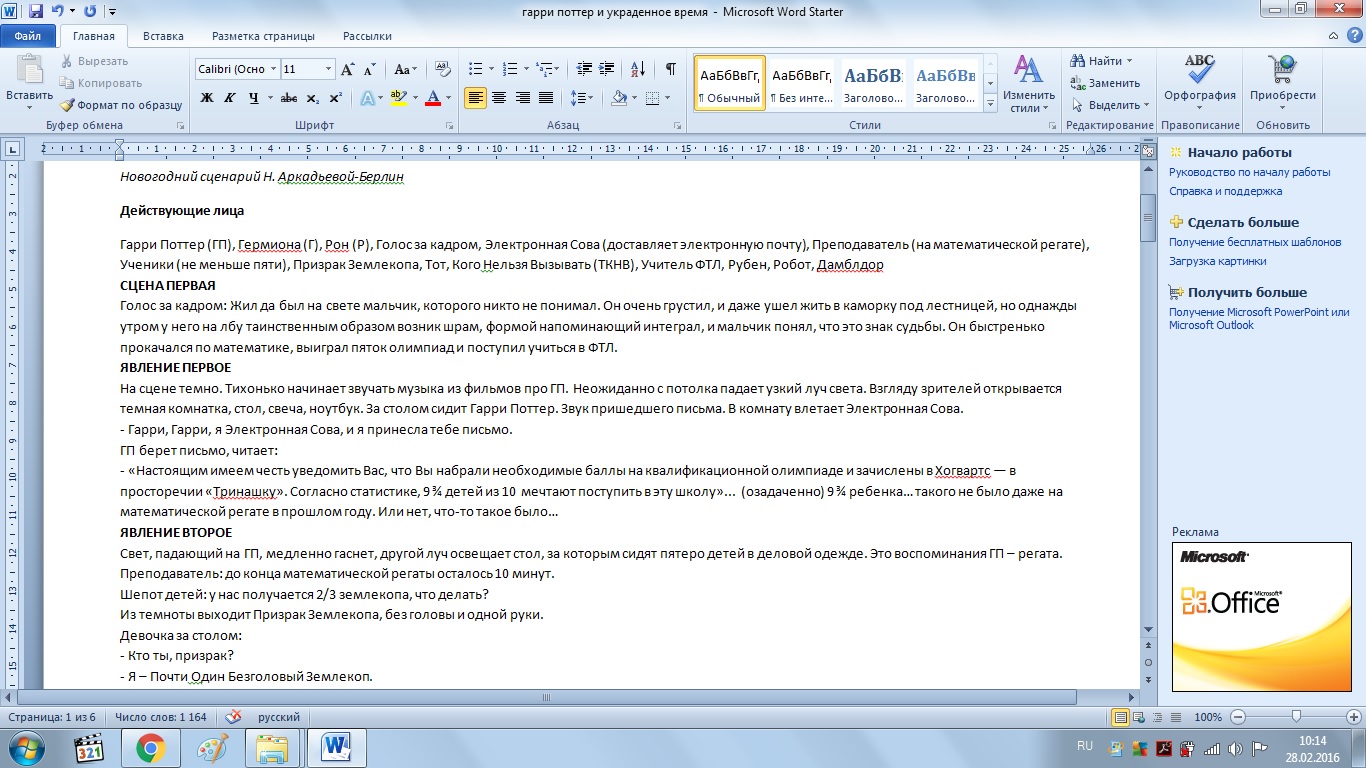Viewport: 1366px width, 768px height.
Task: Open the File (Файл) tab
Action: (x=28, y=36)
